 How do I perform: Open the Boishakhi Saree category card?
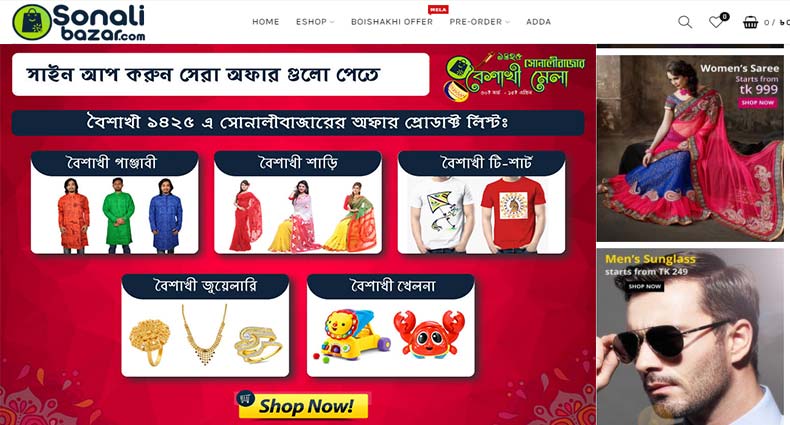[298, 202]
